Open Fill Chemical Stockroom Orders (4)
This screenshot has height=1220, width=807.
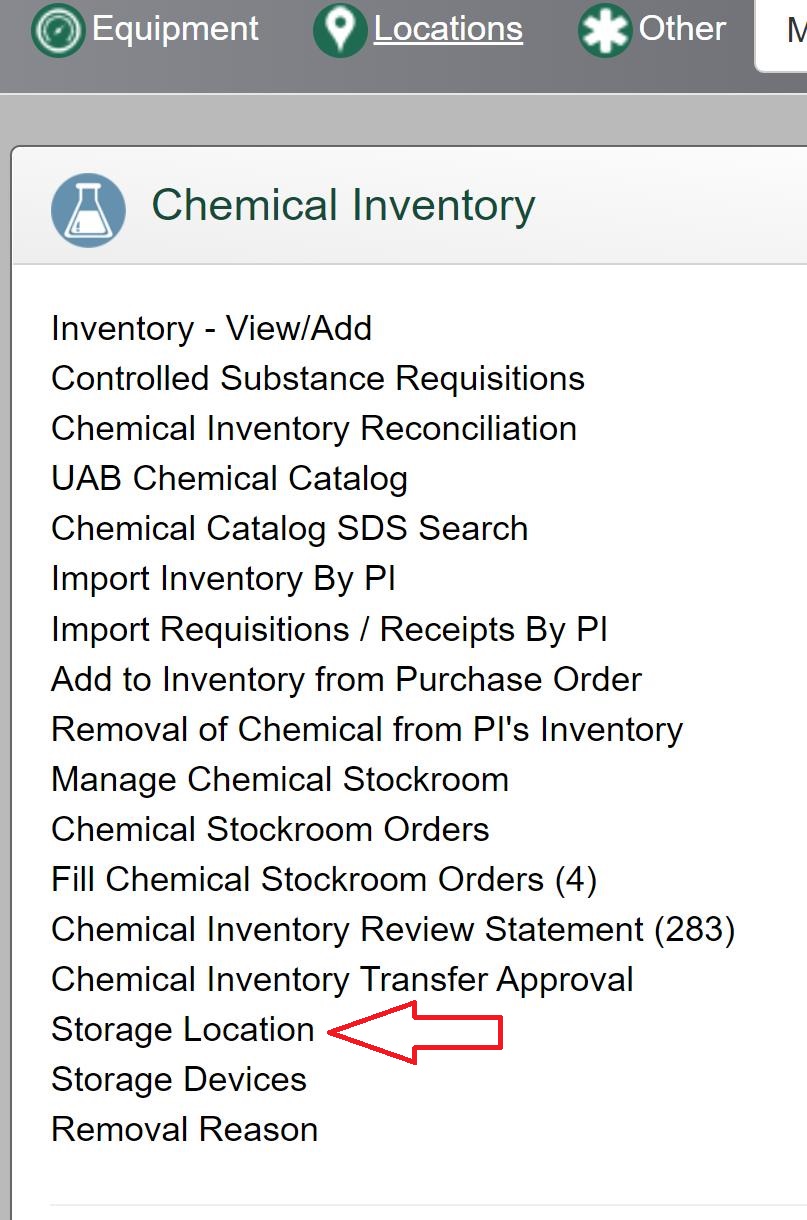pyautogui.click(x=323, y=879)
